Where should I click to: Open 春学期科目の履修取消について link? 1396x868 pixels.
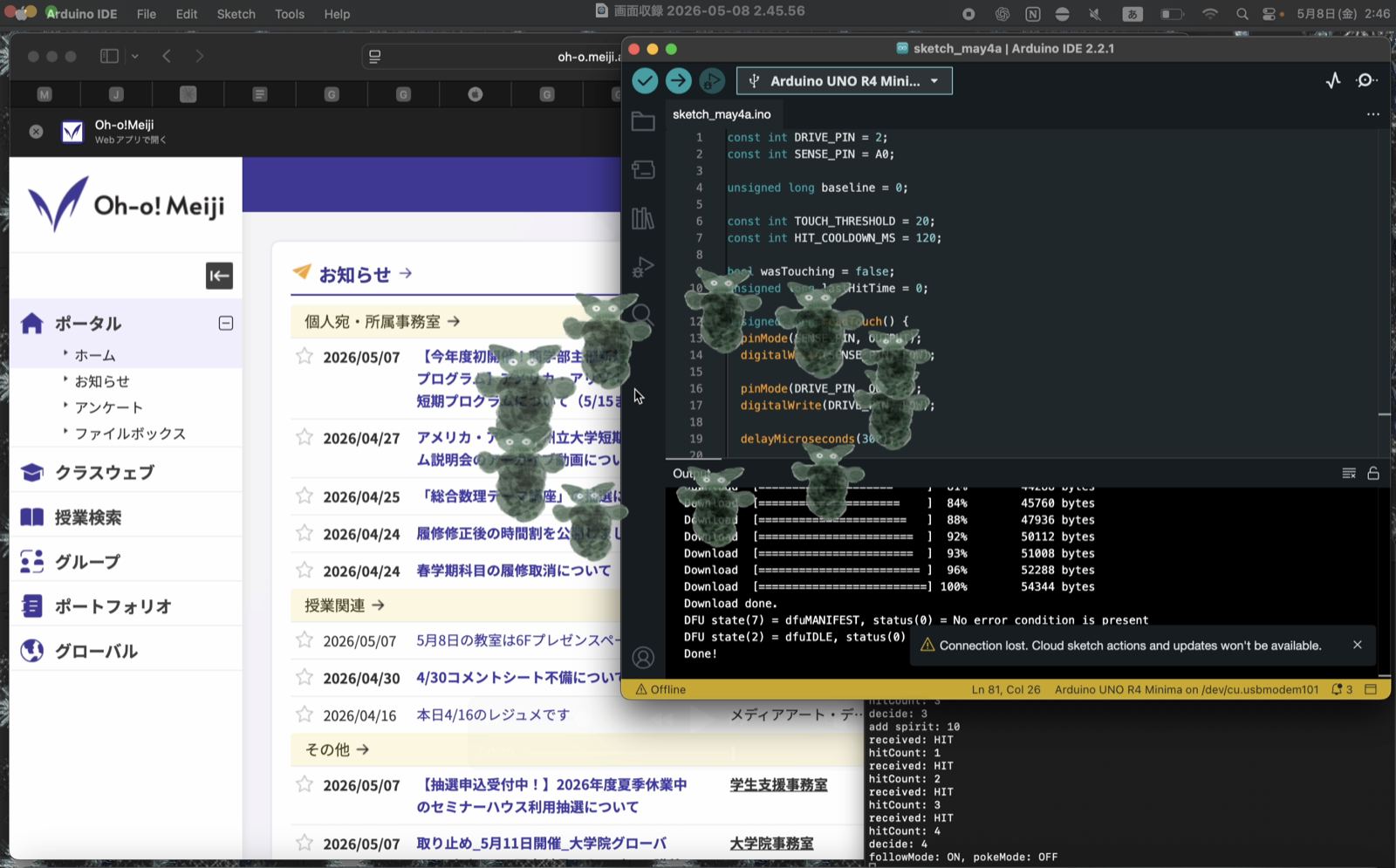pos(514,571)
